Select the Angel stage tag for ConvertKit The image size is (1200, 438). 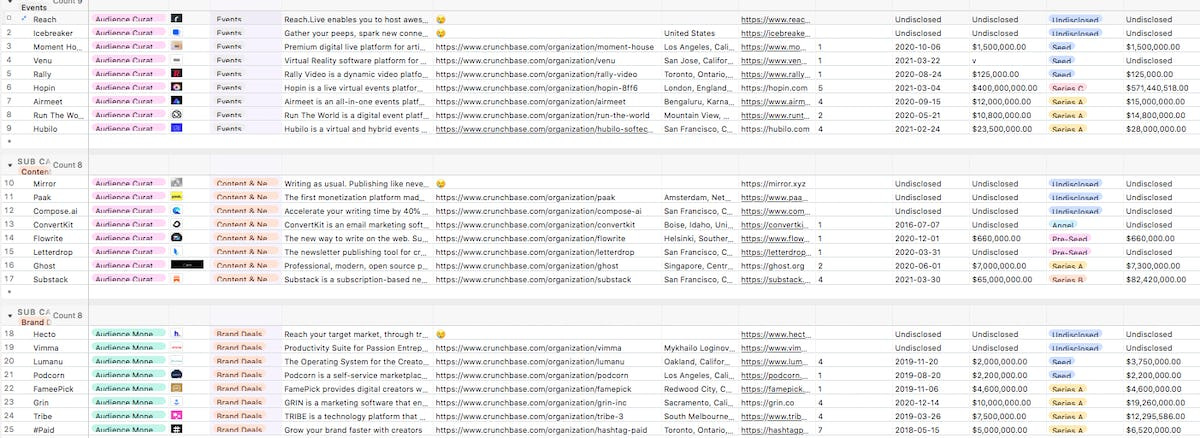1062,225
